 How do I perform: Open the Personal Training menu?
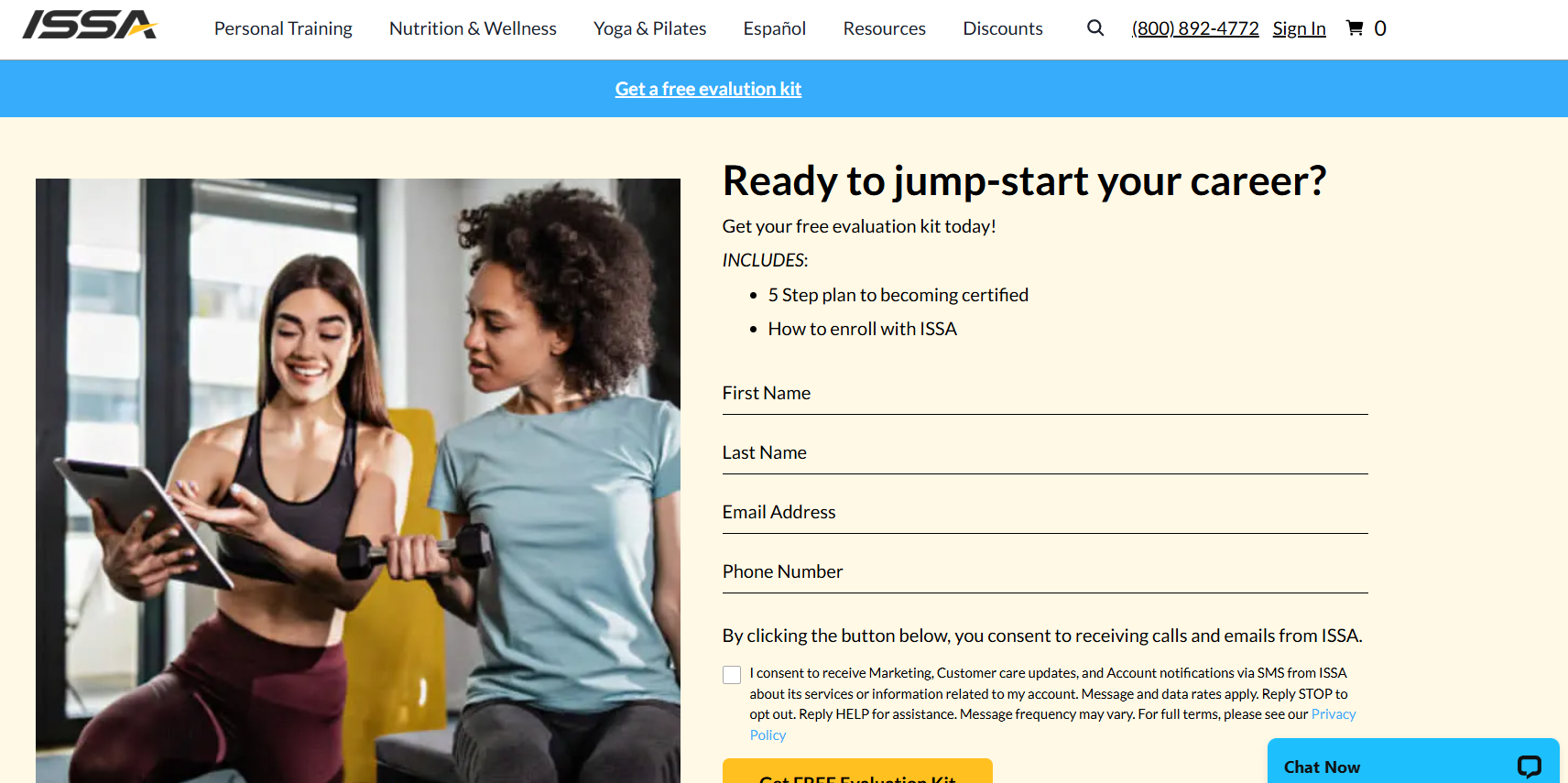click(283, 28)
